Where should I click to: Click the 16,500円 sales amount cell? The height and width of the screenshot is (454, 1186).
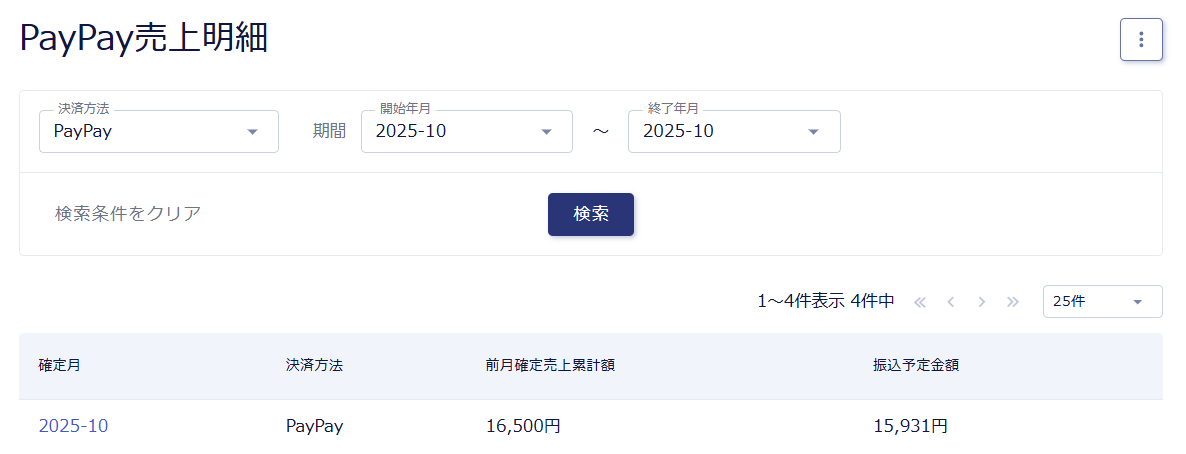[523, 426]
